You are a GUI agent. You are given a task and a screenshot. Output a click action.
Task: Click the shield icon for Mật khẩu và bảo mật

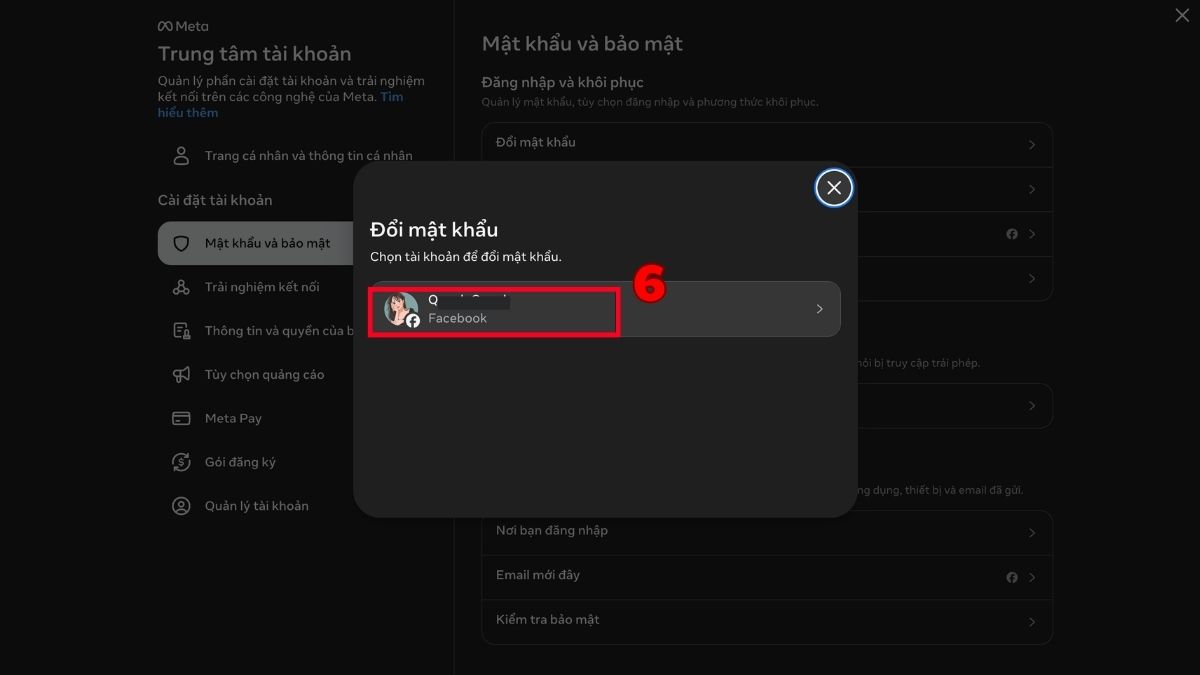pos(181,243)
